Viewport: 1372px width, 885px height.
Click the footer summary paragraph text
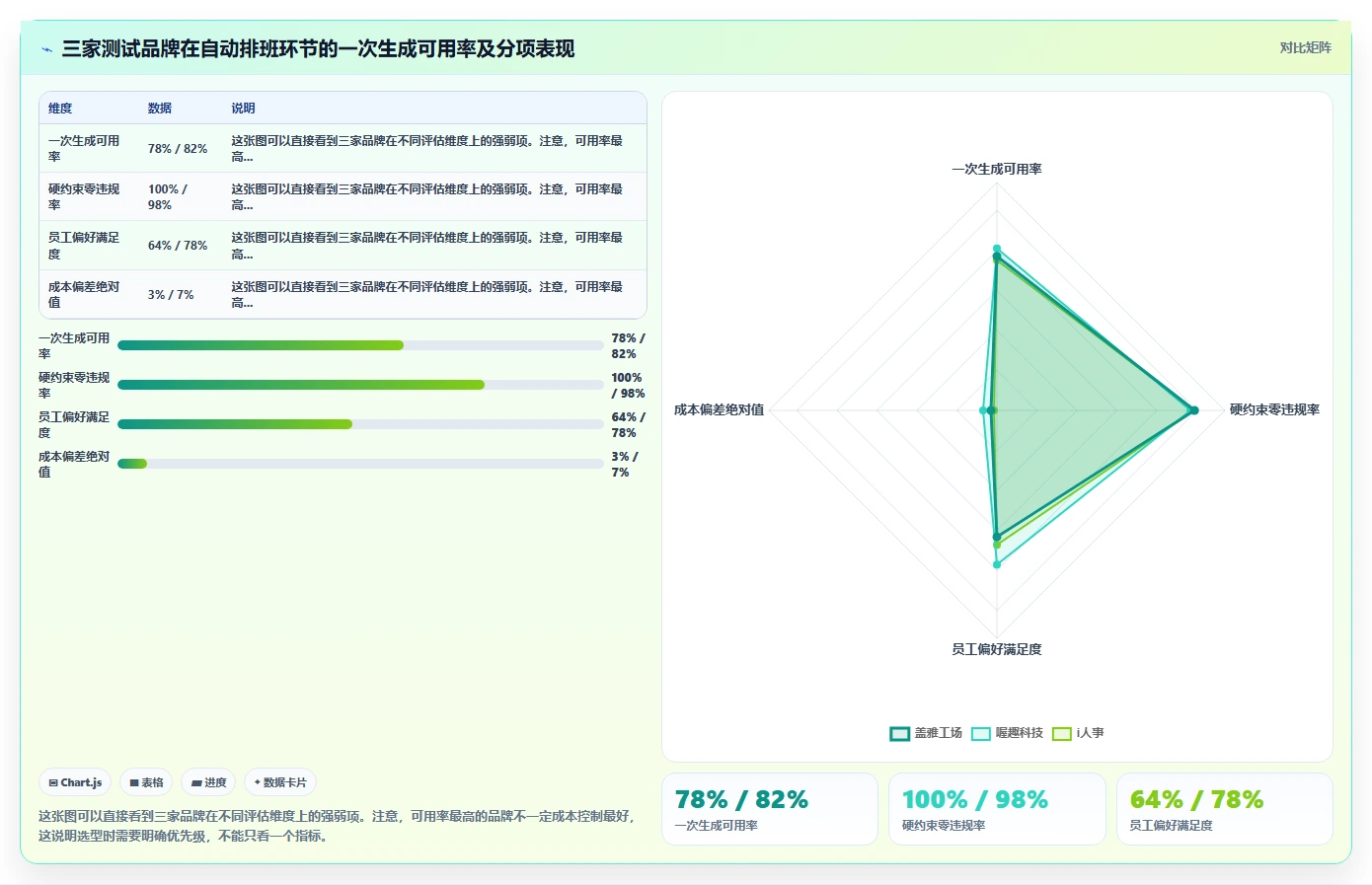[x=340, y=826]
